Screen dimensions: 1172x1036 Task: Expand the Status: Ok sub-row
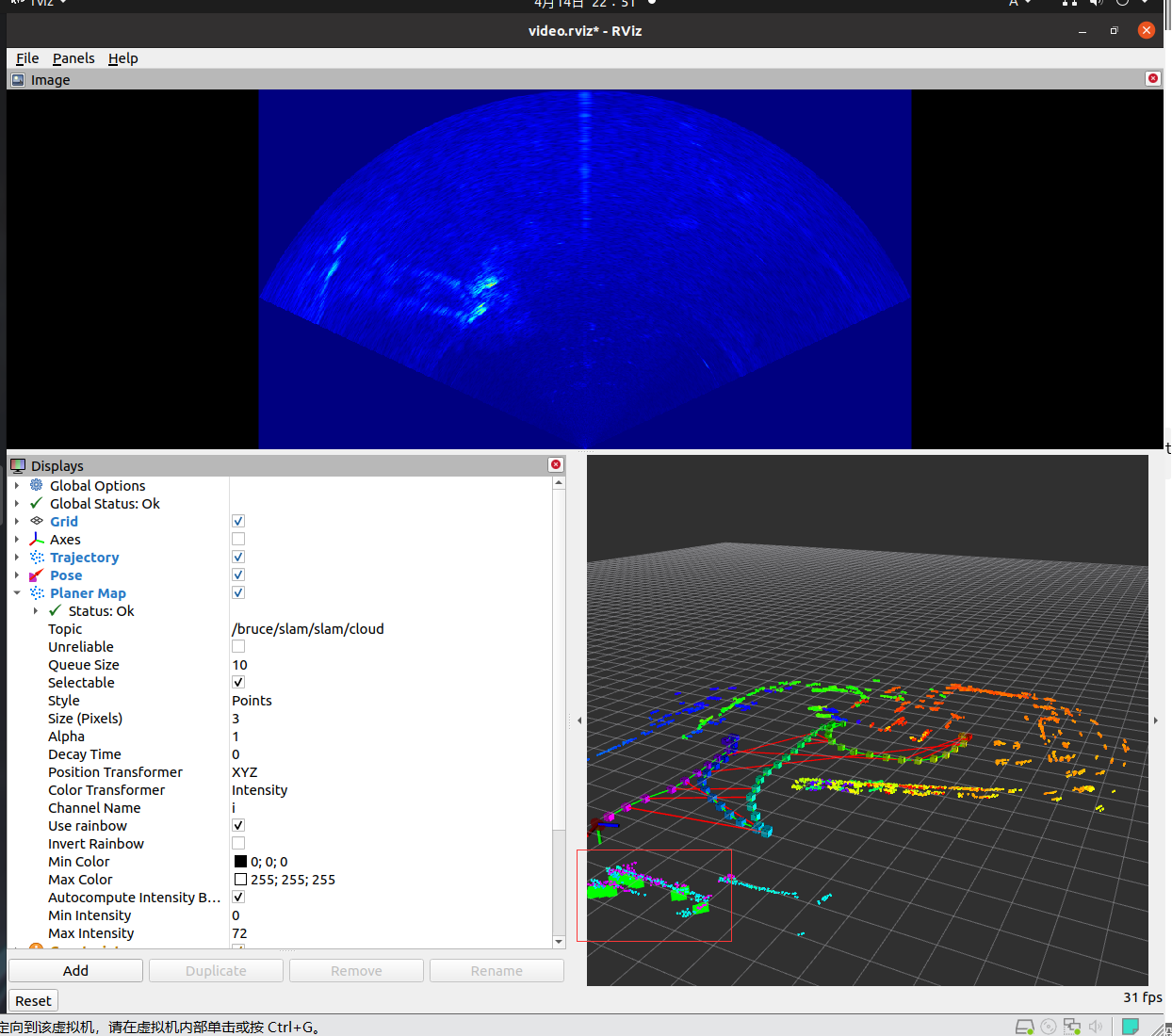tap(36, 610)
